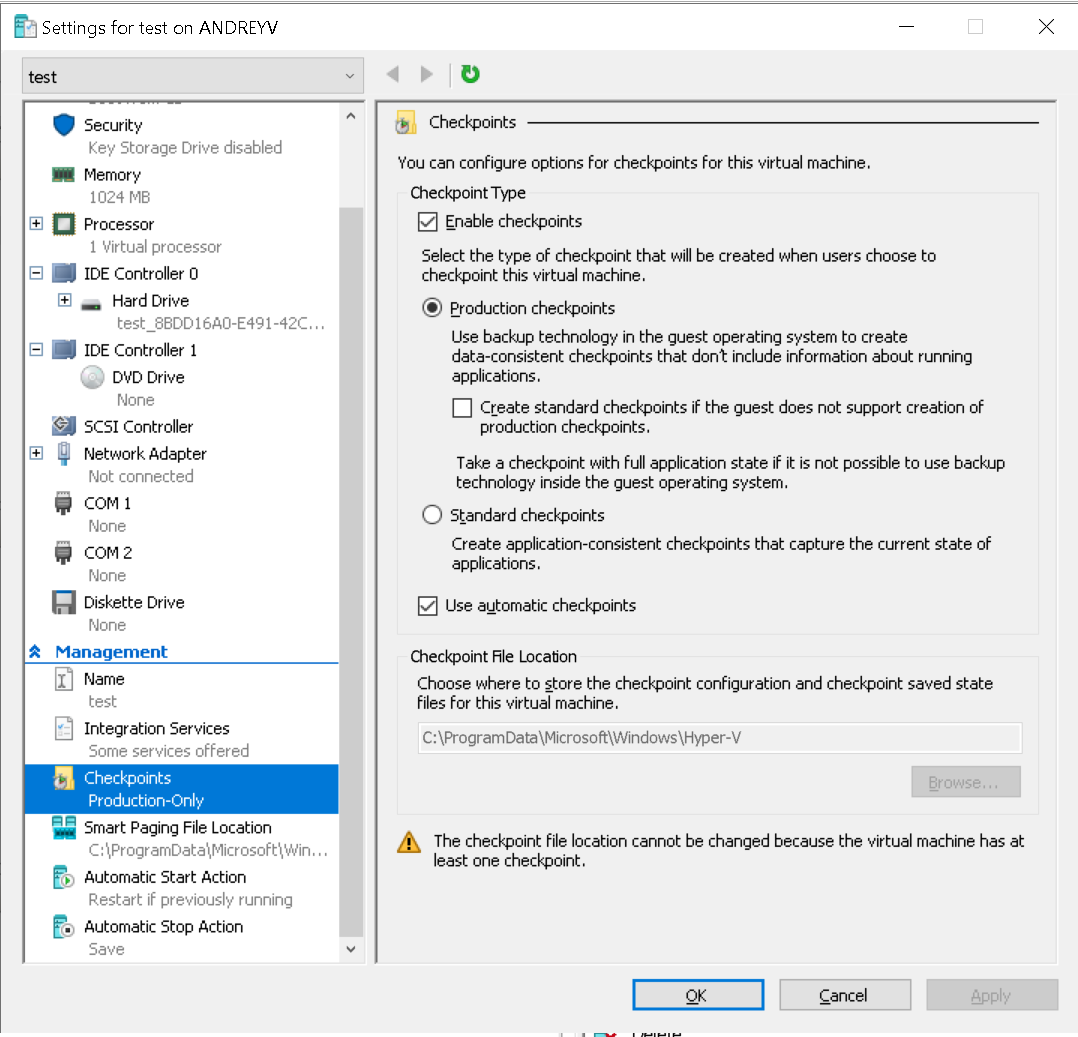Open Memory settings in tree

[x=112, y=175]
